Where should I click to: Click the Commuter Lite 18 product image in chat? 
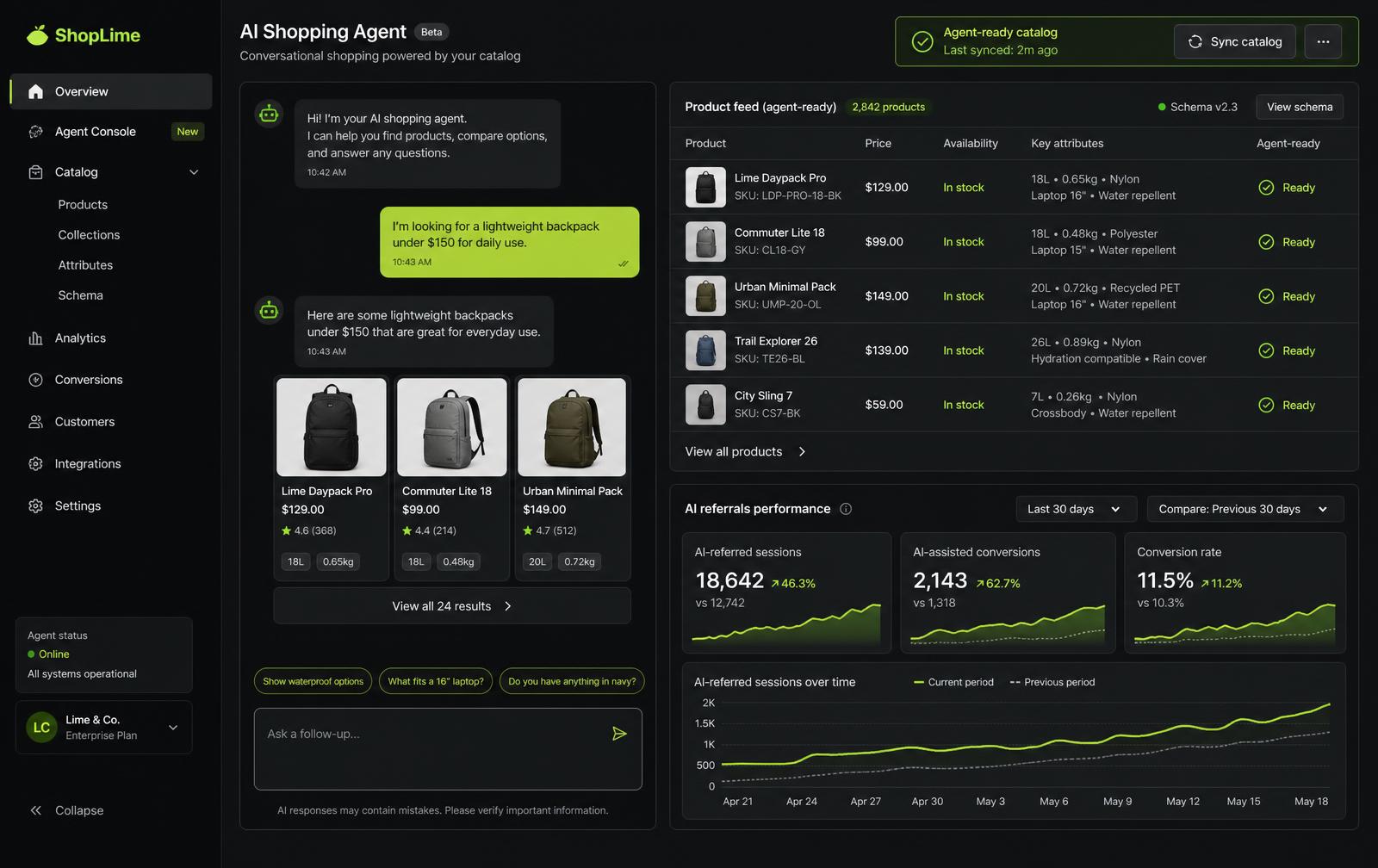coord(452,427)
